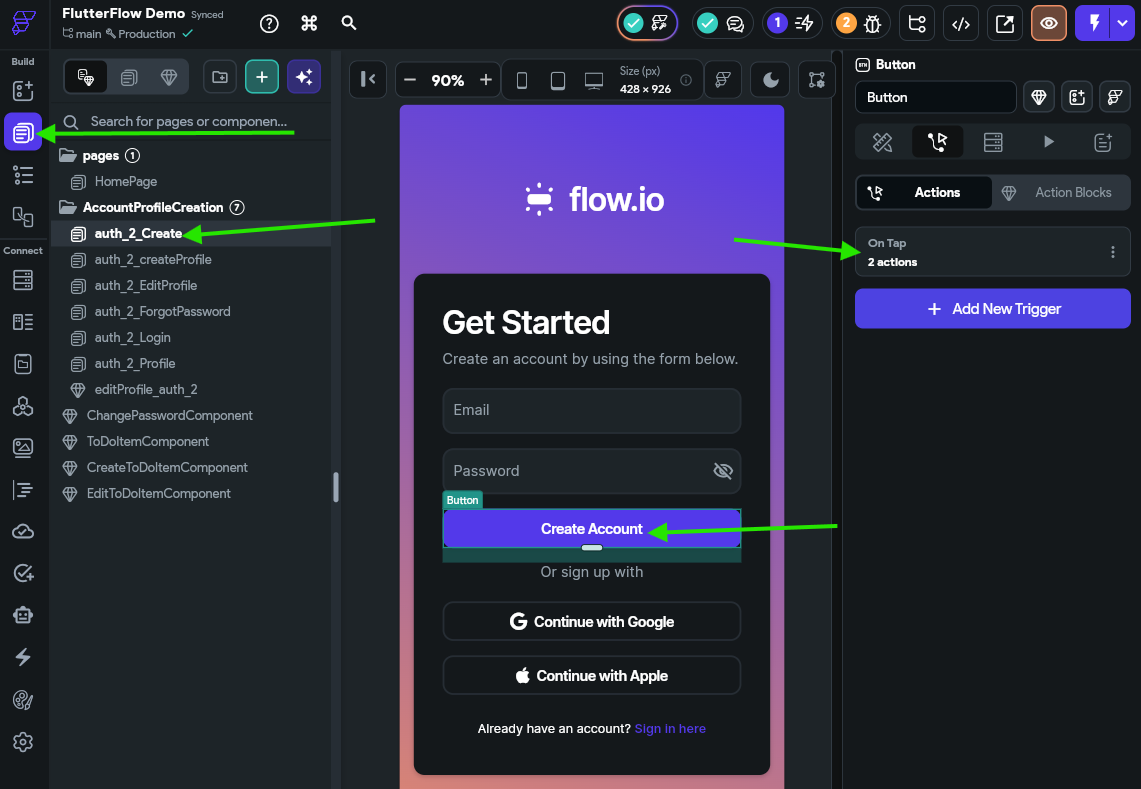Open the App Values sidebar icon
This screenshot has height=789, width=1141.
pyautogui.click(x=23, y=364)
